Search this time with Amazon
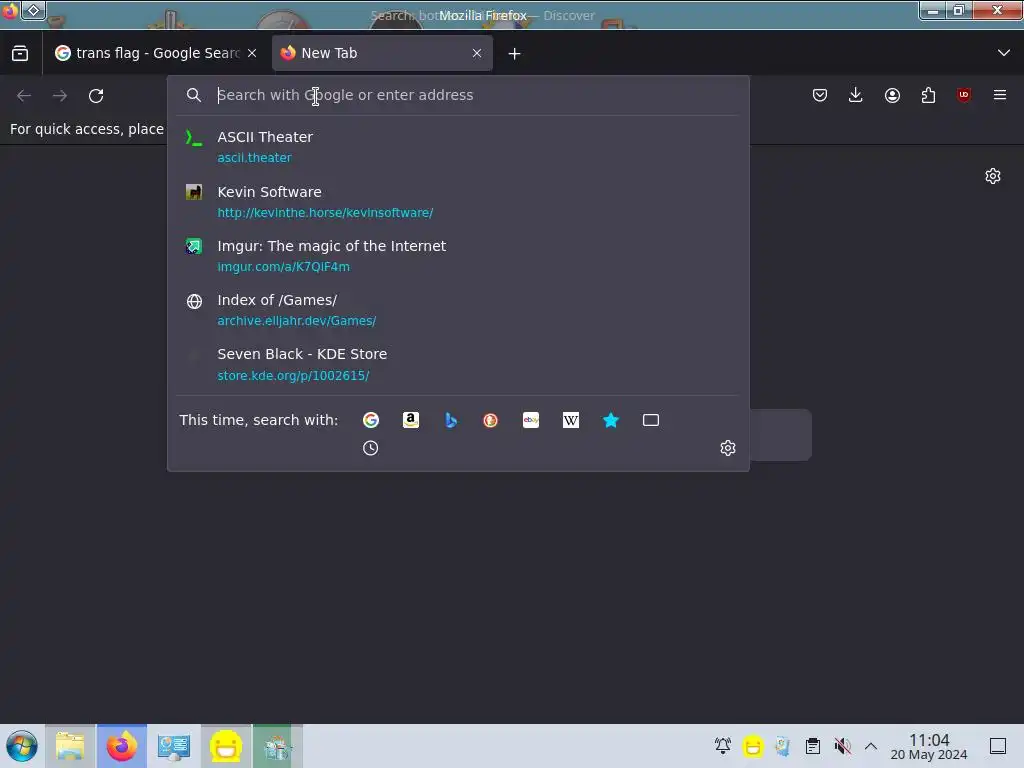The width and height of the screenshot is (1024, 768). [x=411, y=420]
